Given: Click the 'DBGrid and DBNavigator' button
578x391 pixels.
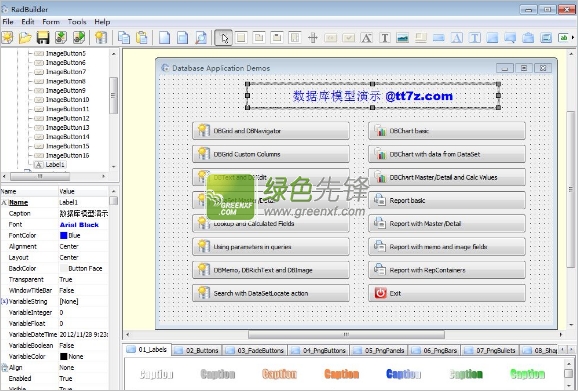Looking at the screenshot, I should coord(271,131).
